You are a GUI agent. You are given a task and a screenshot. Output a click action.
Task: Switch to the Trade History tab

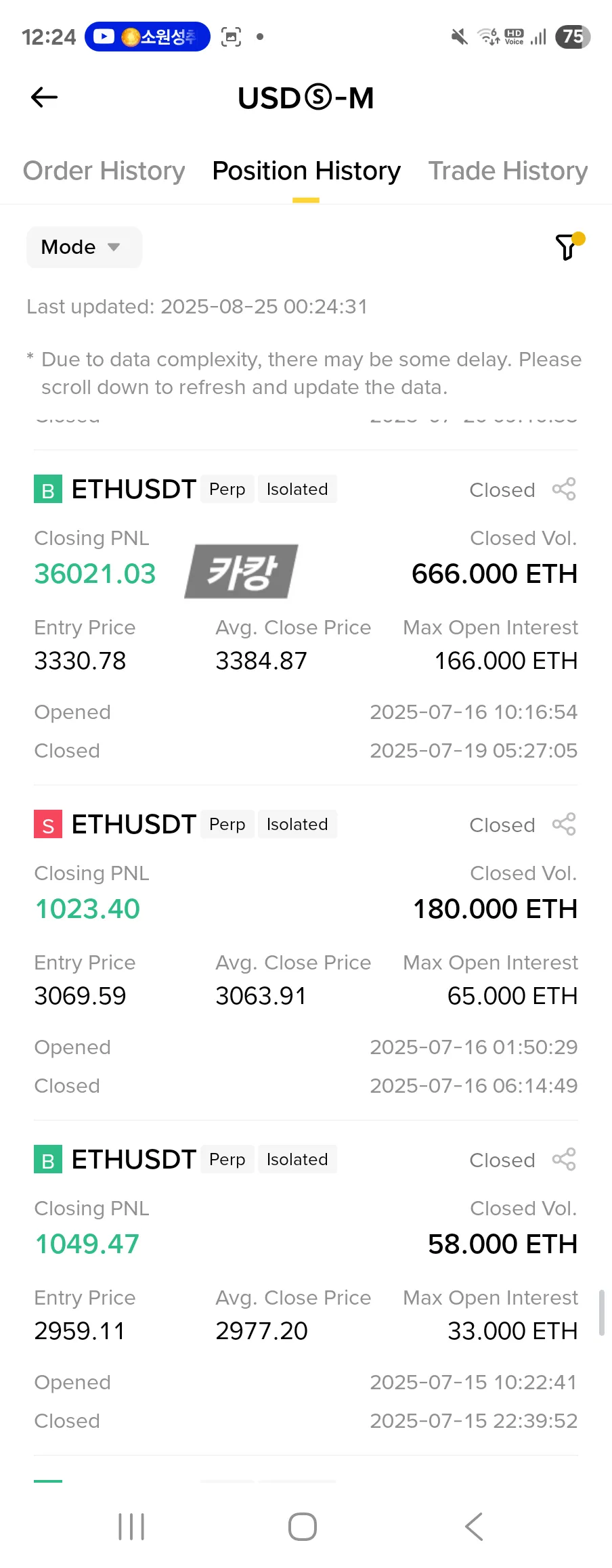click(508, 171)
